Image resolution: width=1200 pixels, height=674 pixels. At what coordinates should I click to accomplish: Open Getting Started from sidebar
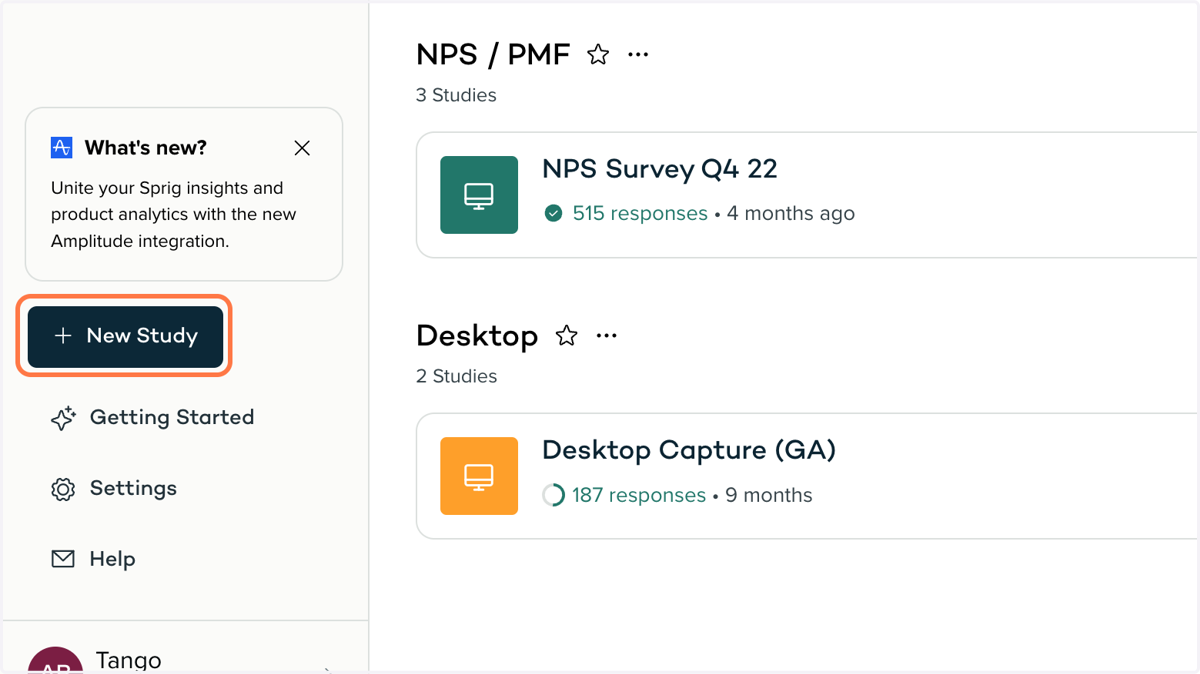click(152, 417)
